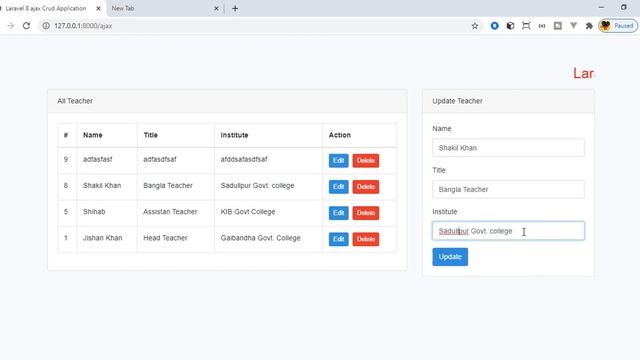The height and width of the screenshot is (360, 640).
Task: Close the Laravel 8 ajax Crud Application tab
Action: [x=98, y=8]
